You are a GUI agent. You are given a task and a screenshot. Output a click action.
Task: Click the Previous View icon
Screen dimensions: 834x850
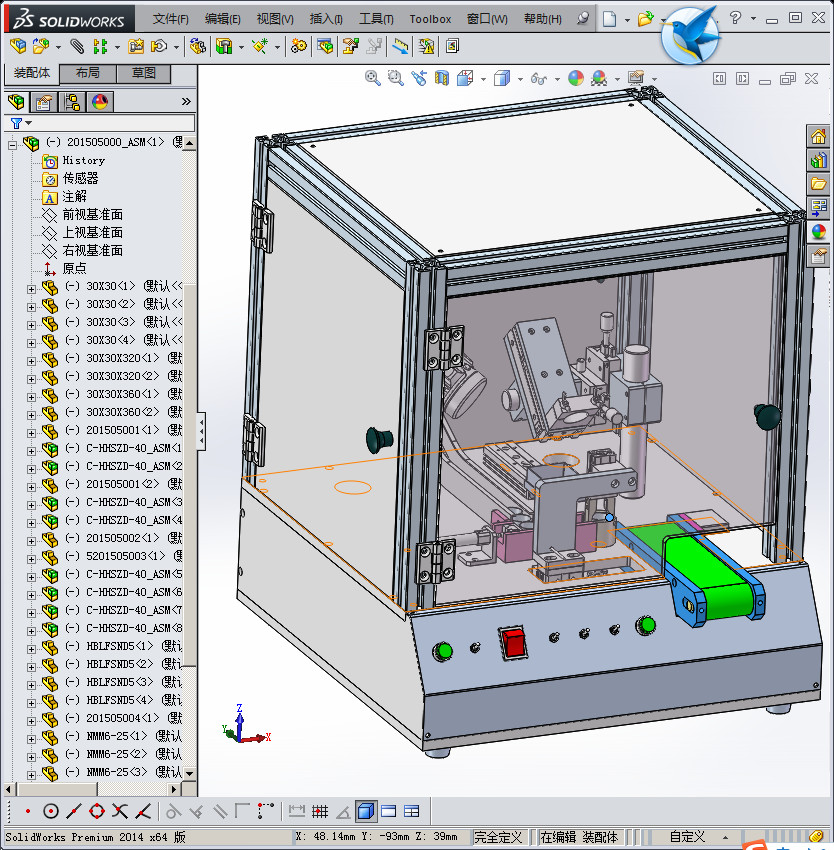tap(419, 78)
